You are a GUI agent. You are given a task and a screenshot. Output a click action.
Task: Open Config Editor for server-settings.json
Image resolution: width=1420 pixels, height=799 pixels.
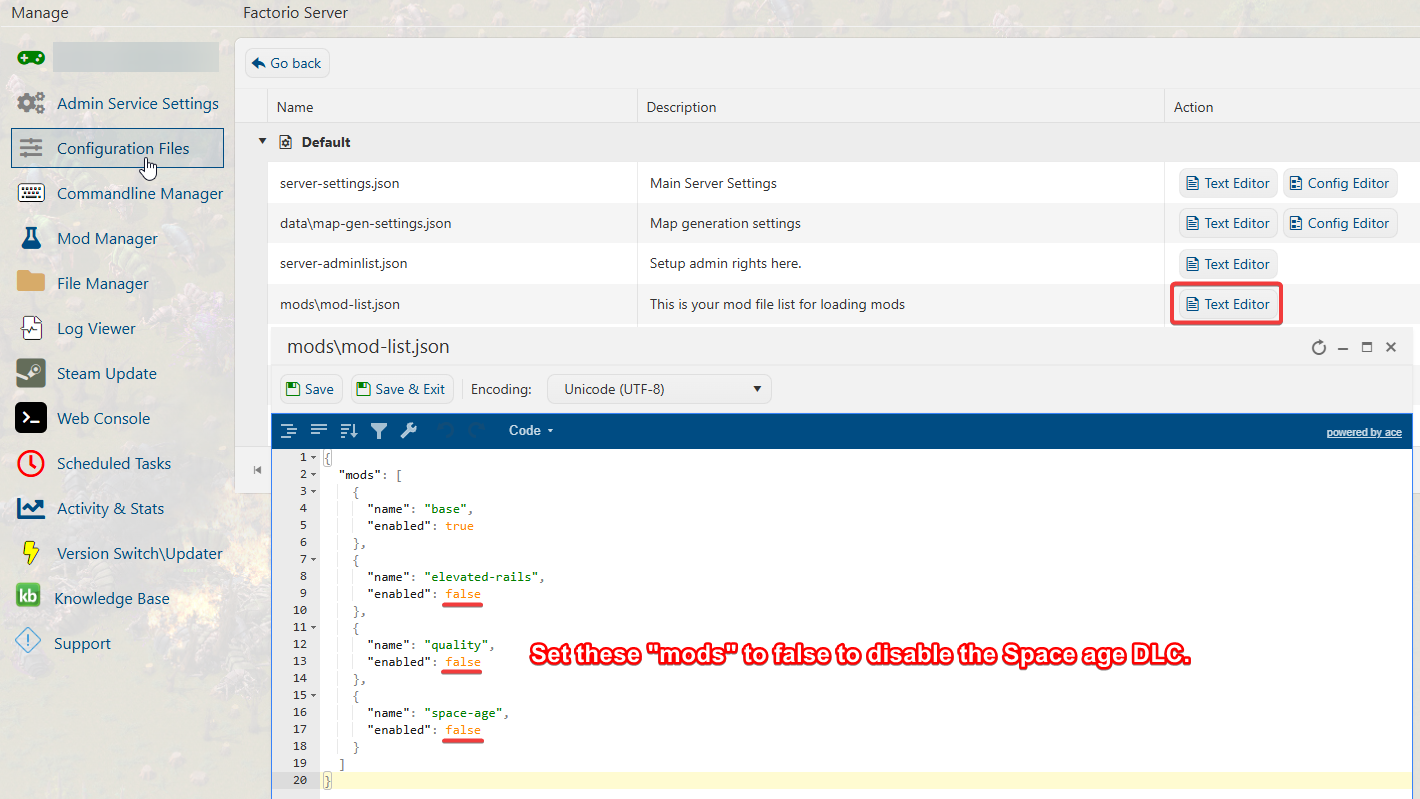pos(1340,183)
